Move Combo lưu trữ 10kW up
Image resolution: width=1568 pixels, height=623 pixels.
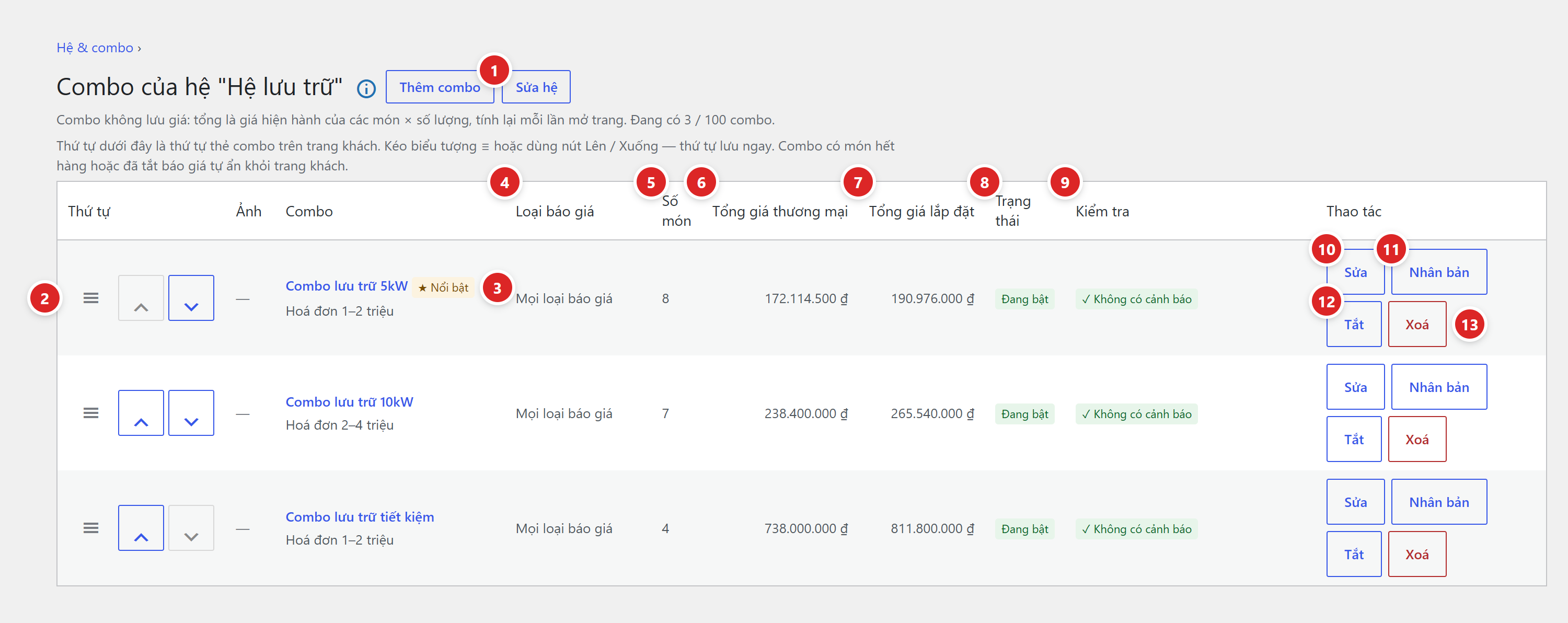click(x=141, y=413)
